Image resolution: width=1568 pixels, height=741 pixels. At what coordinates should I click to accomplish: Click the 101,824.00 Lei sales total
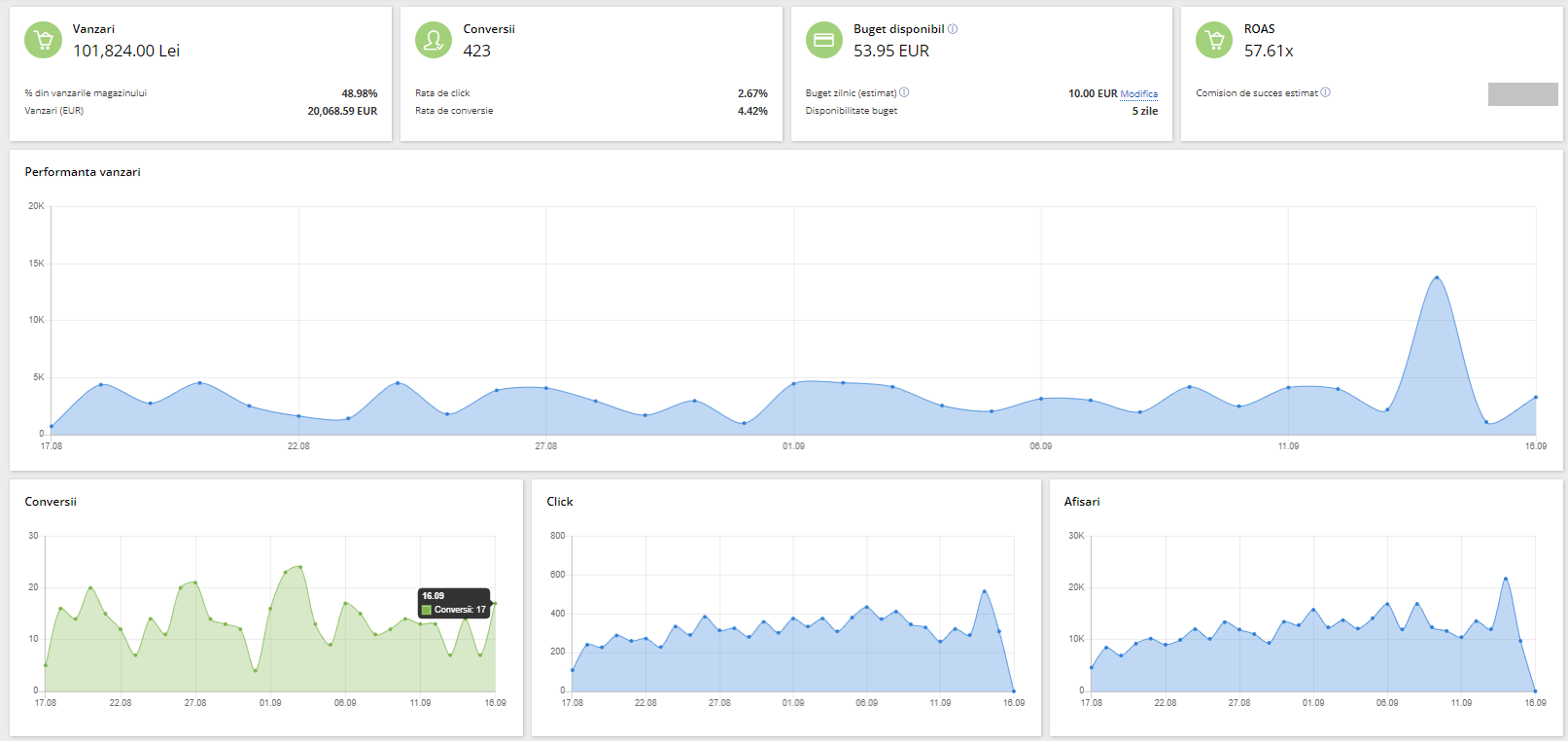(x=126, y=51)
